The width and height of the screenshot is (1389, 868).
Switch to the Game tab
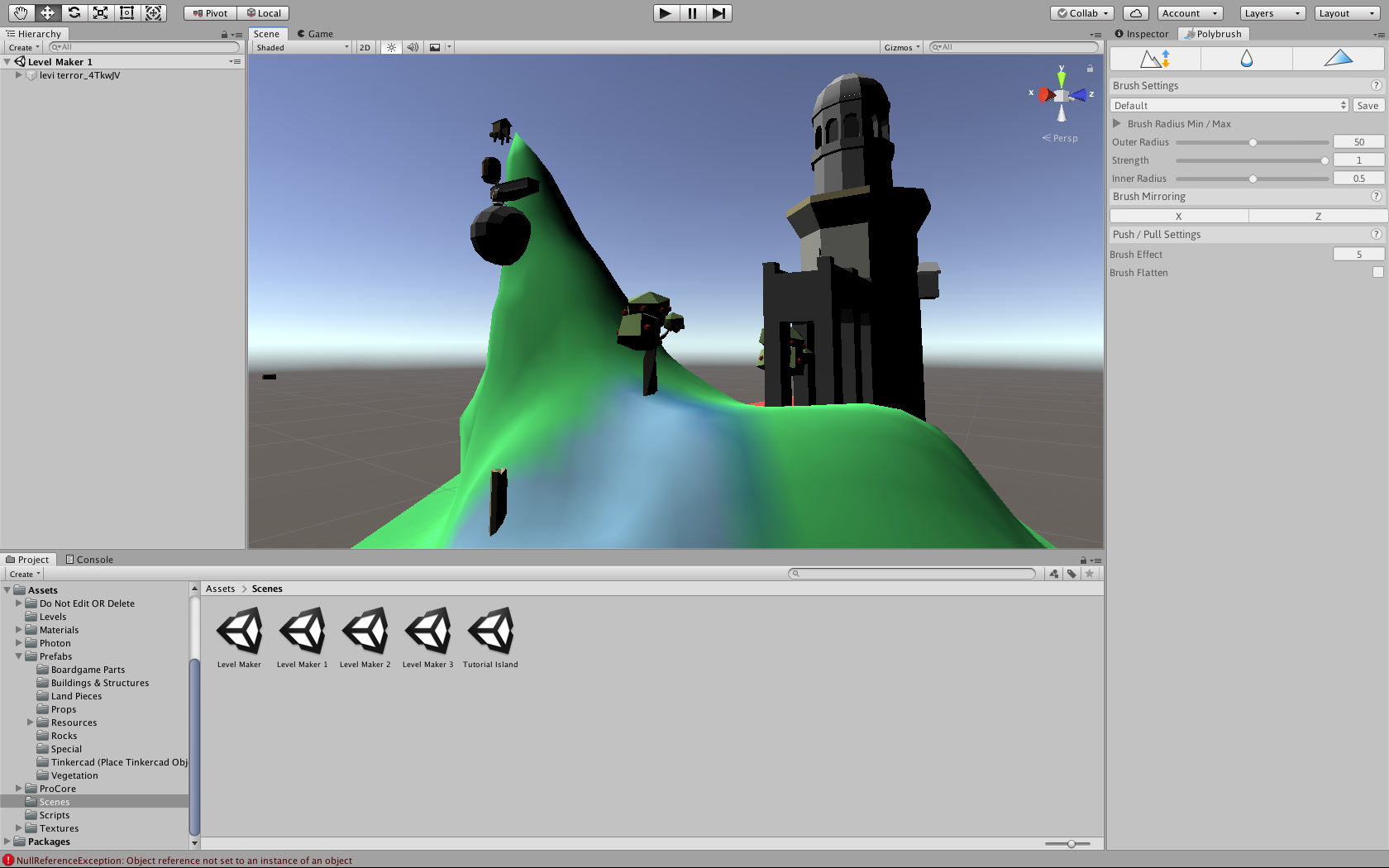pyautogui.click(x=315, y=34)
